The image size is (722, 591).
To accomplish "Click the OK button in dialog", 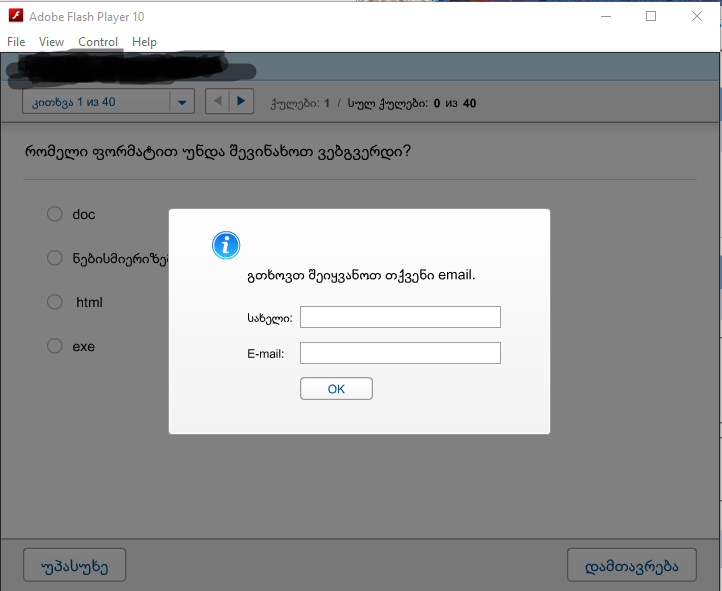I will point(336,389).
